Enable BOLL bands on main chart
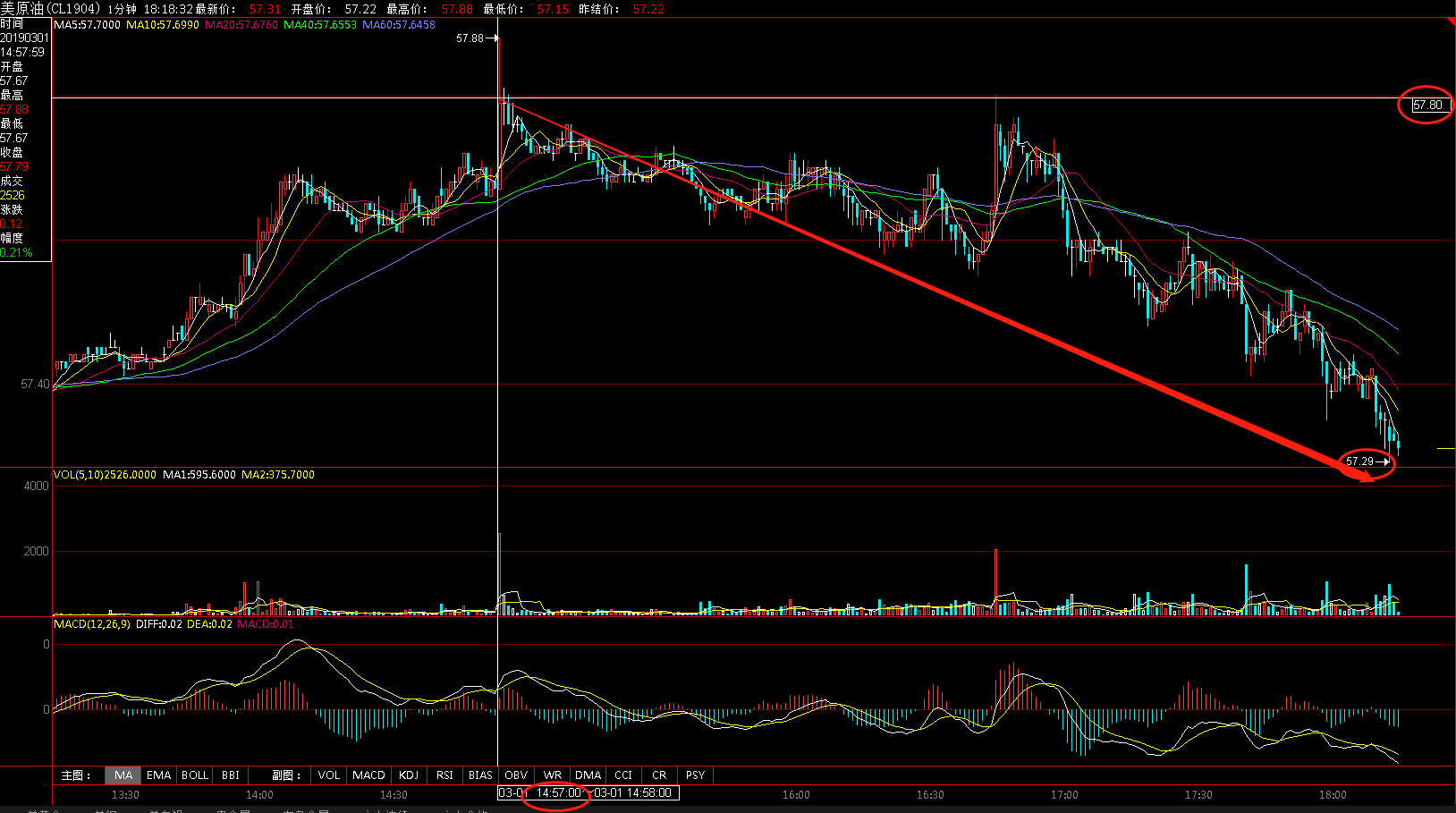This screenshot has width=1456, height=813. (x=195, y=775)
